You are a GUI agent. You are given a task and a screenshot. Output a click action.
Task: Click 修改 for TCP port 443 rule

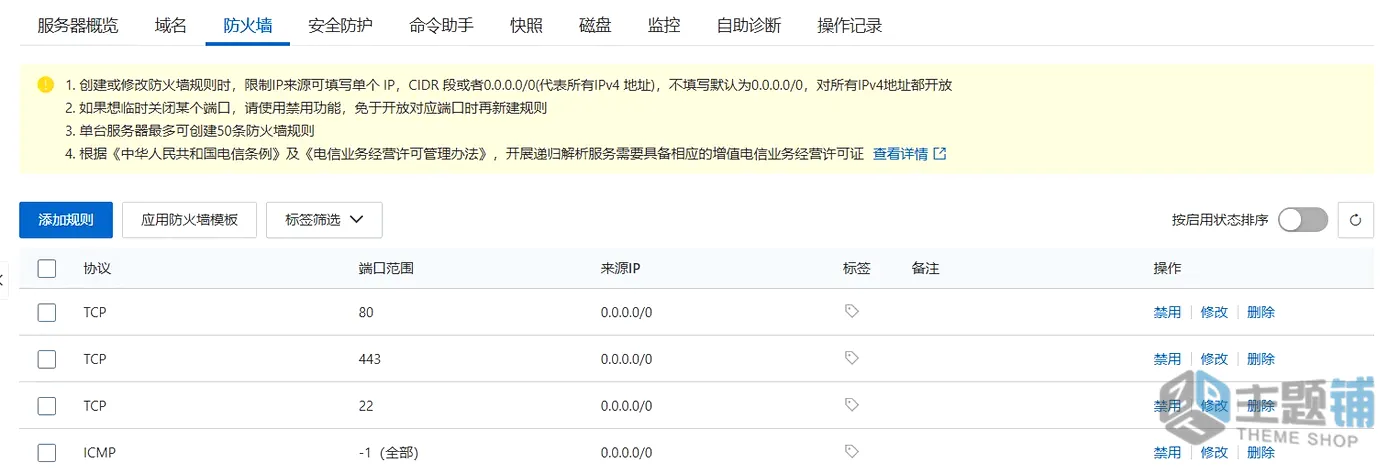[x=1214, y=359]
